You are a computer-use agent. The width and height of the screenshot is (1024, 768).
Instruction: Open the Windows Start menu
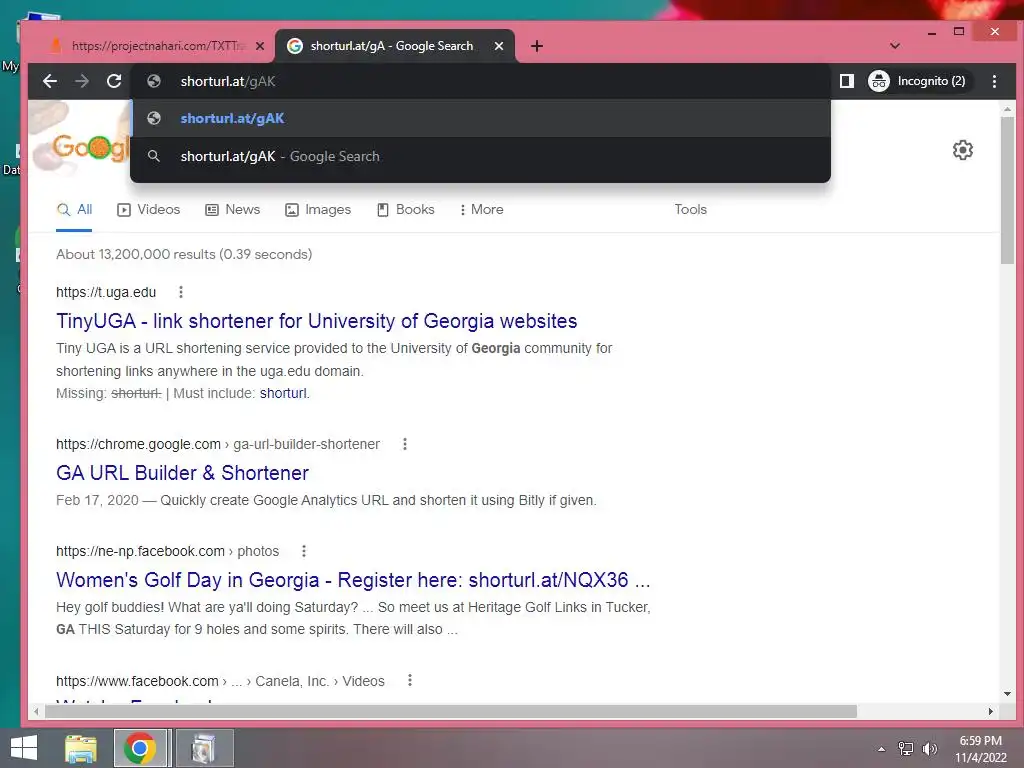tap(24, 748)
